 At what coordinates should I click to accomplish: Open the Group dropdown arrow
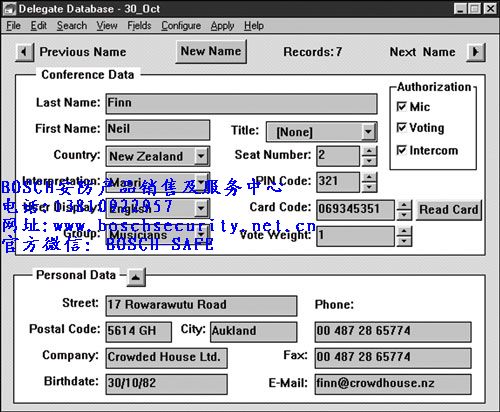pyautogui.click(x=201, y=234)
